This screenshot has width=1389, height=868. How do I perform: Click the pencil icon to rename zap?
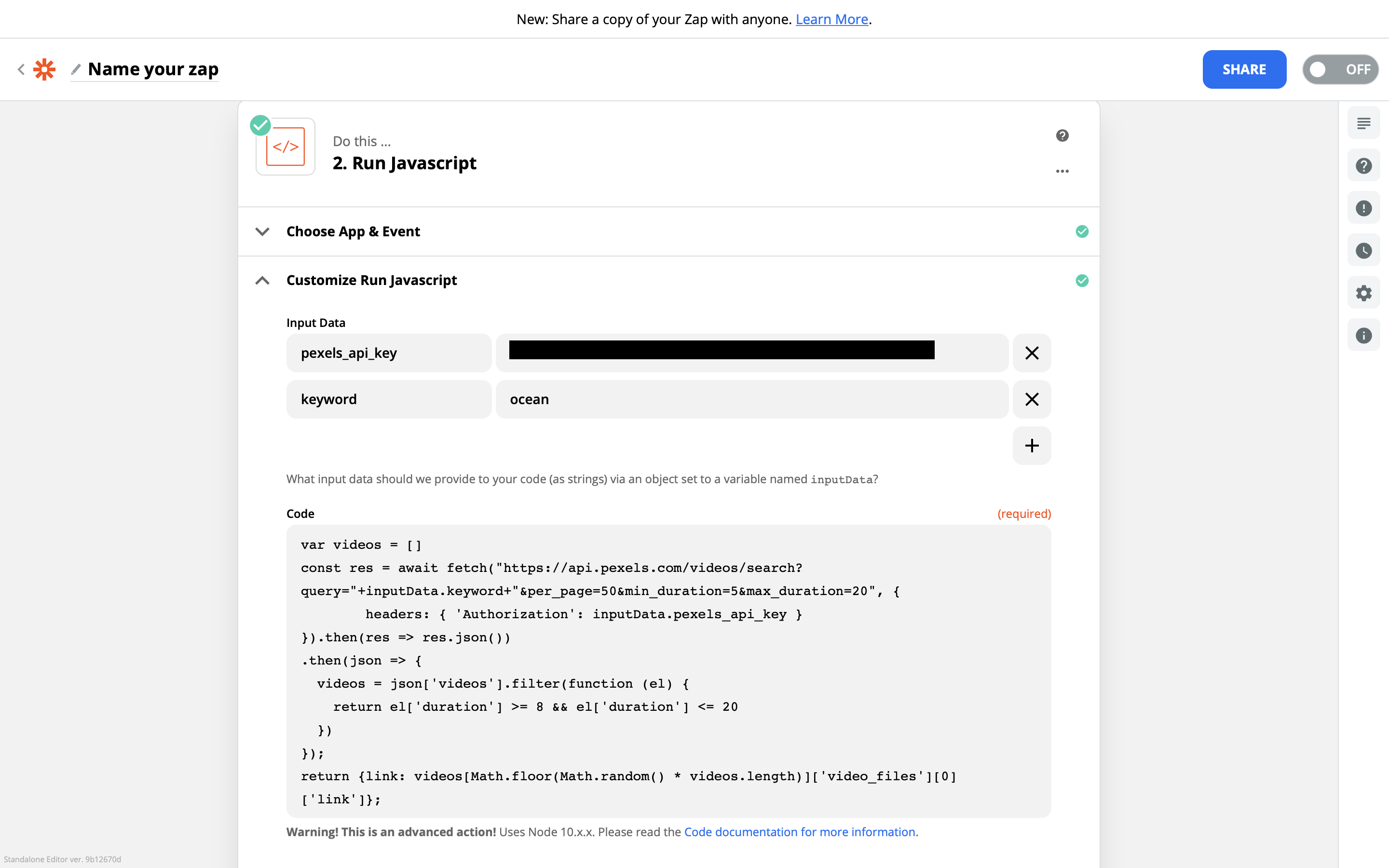[76, 69]
